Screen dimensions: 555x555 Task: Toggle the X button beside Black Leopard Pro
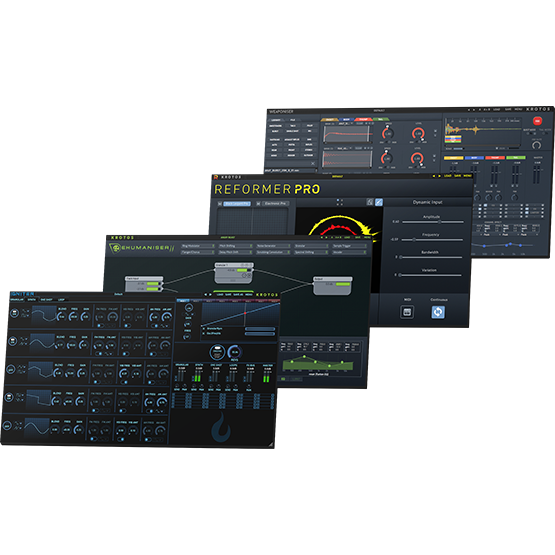click(219, 204)
